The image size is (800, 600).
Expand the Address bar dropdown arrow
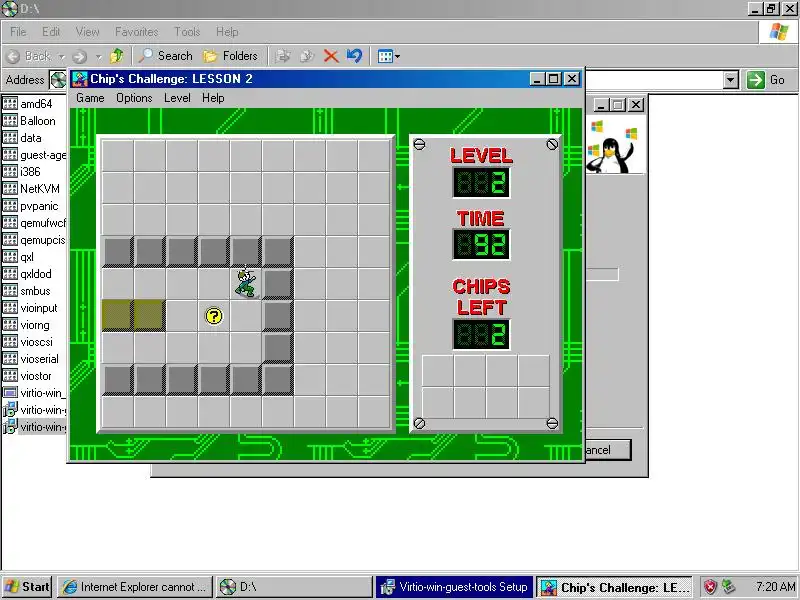click(731, 80)
